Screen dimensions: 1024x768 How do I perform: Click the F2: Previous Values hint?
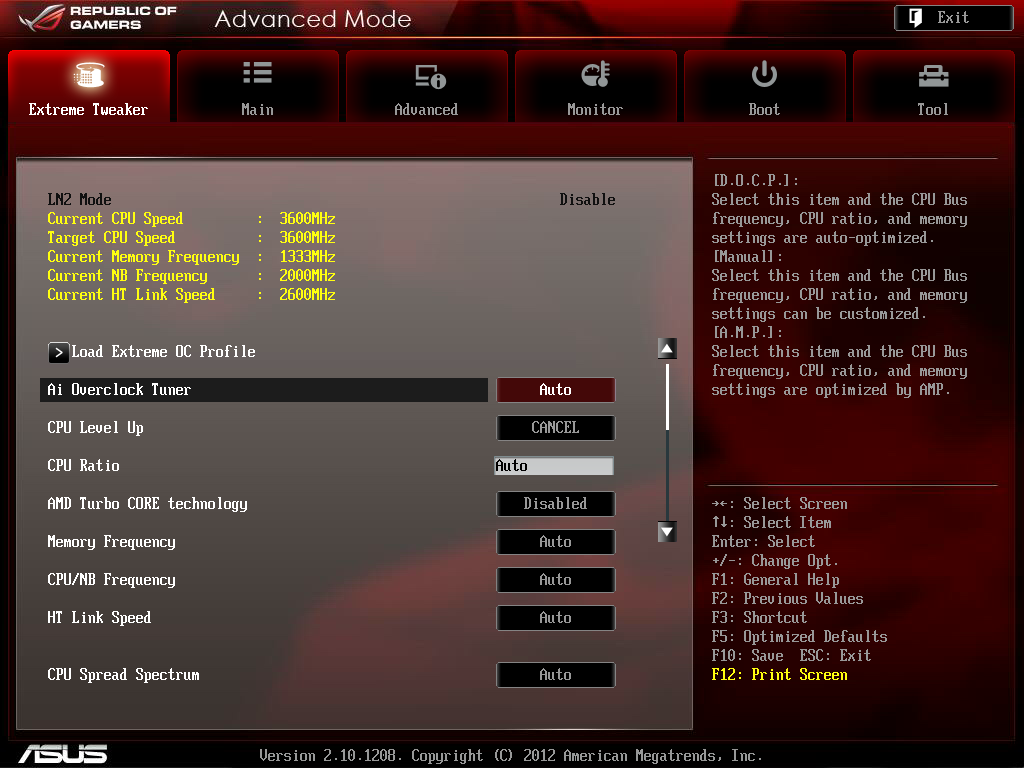tap(788, 599)
